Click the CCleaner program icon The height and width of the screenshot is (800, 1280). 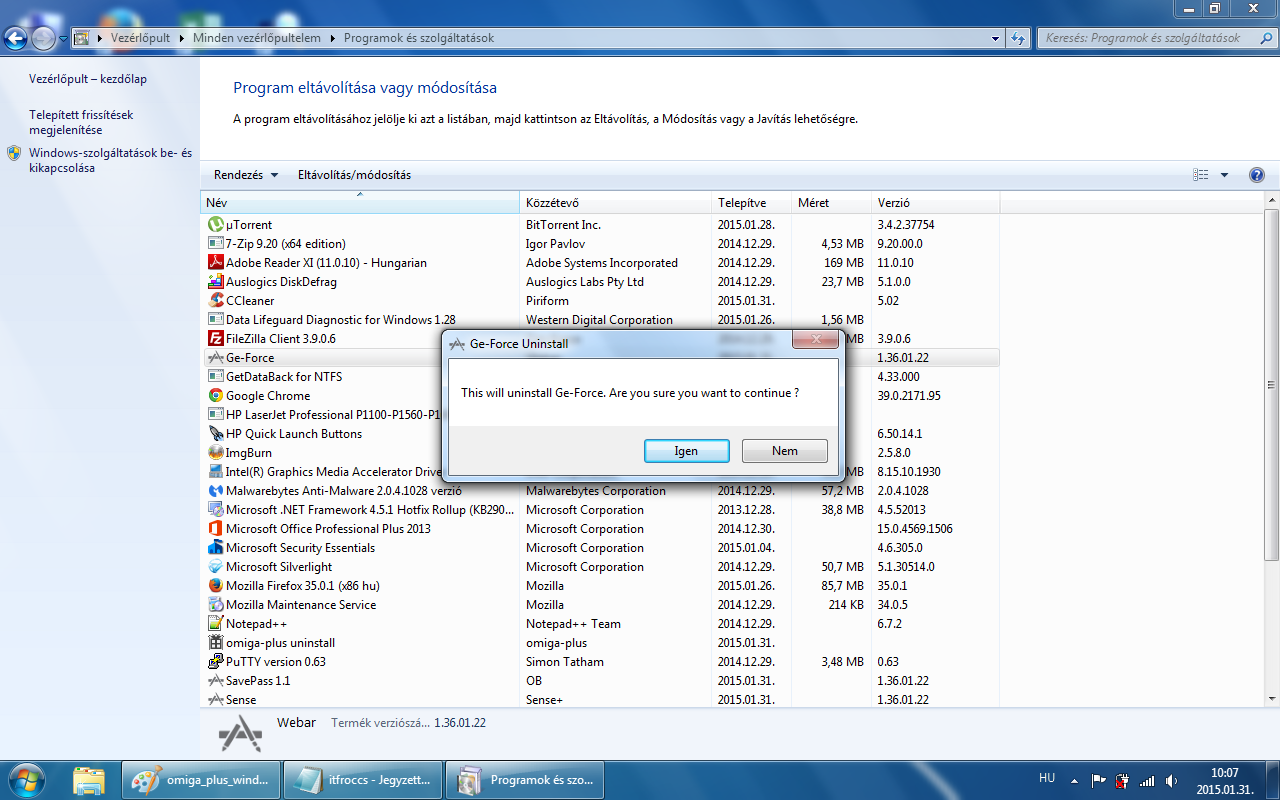click(x=215, y=301)
